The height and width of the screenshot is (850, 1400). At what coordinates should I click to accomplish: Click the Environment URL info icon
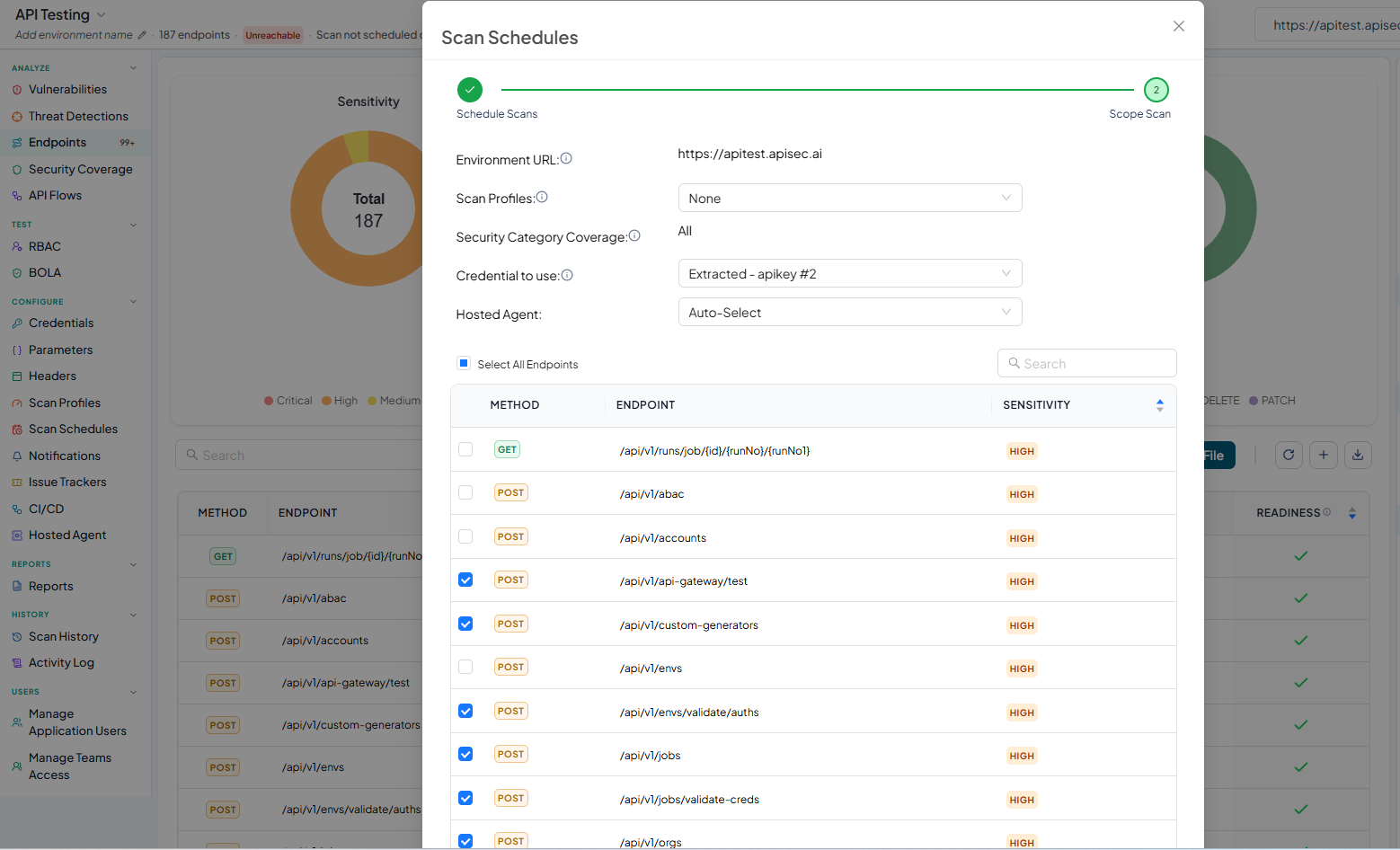point(566,158)
